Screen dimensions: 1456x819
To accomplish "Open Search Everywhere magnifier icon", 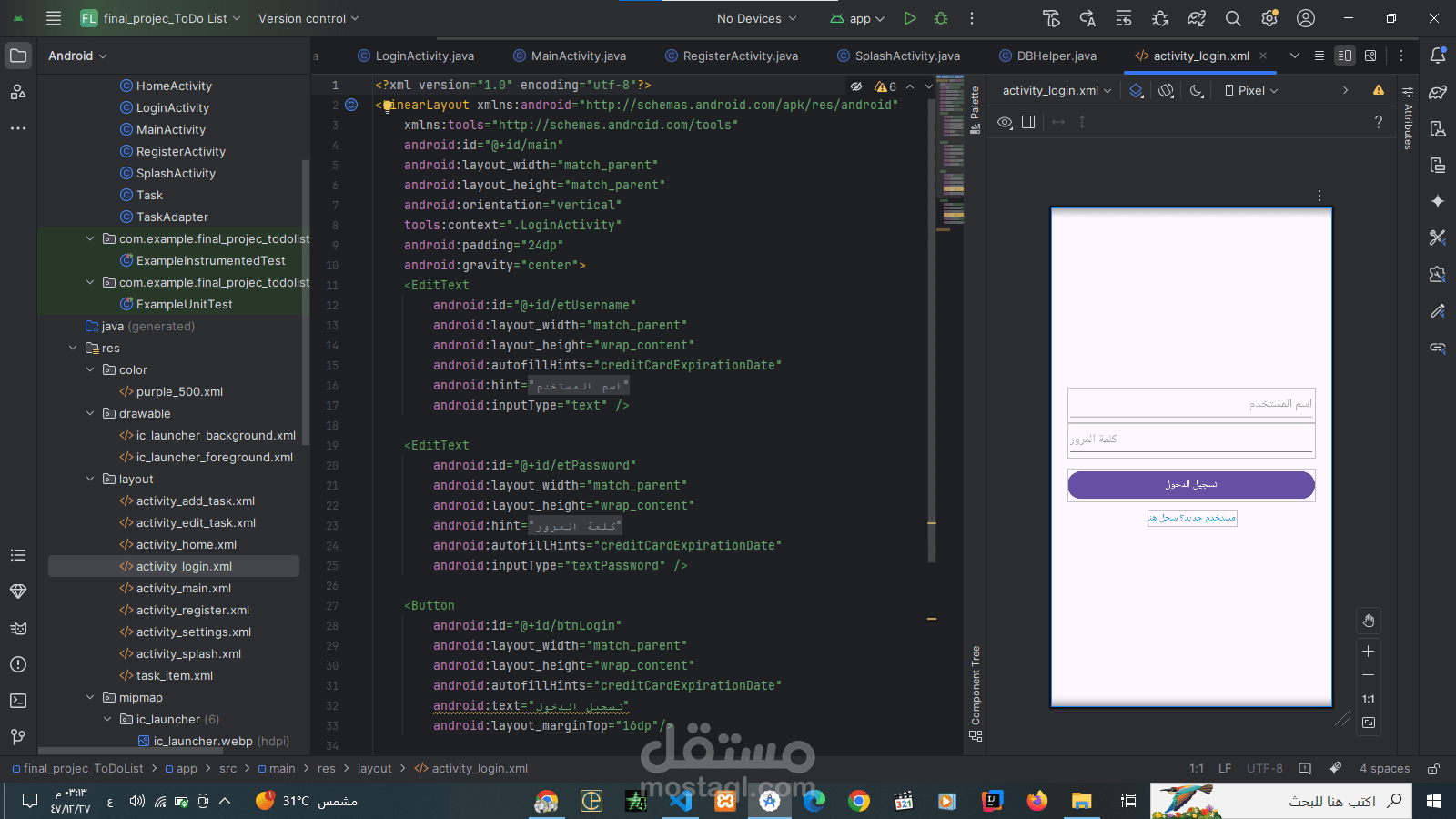I will pyautogui.click(x=1233, y=18).
